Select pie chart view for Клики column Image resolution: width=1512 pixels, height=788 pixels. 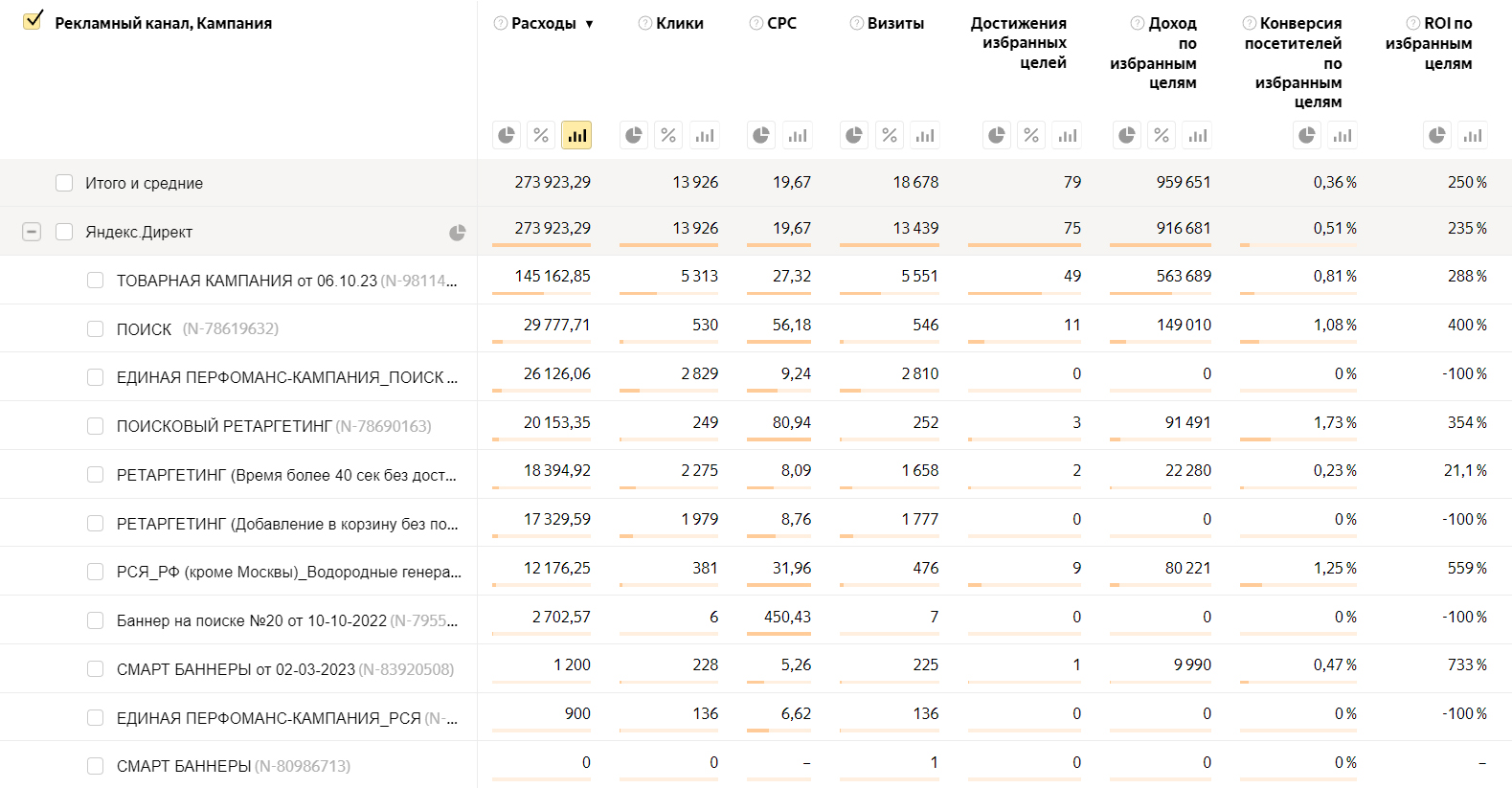tap(634, 135)
